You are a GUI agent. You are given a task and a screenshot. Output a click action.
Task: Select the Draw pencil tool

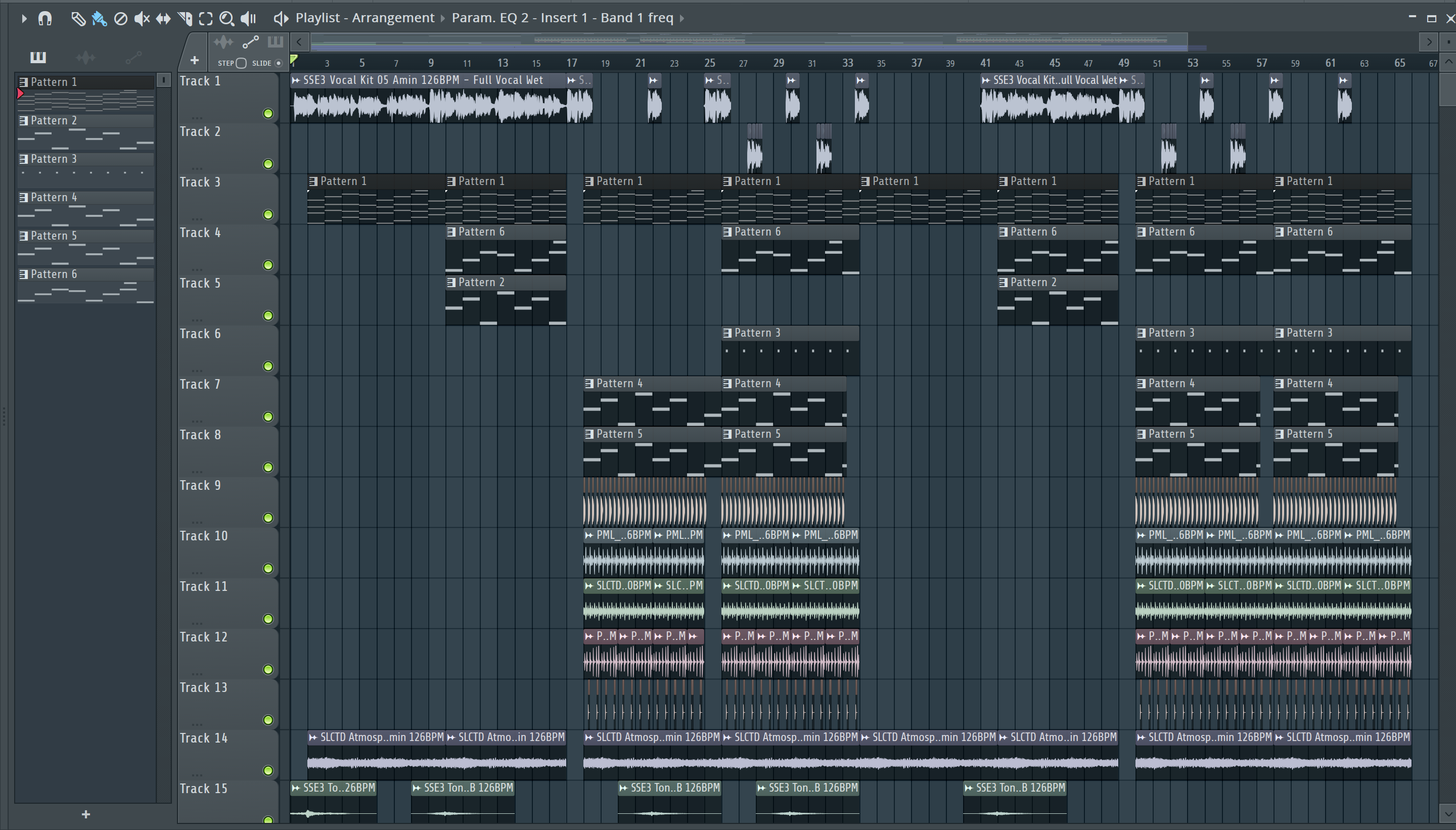point(78,19)
